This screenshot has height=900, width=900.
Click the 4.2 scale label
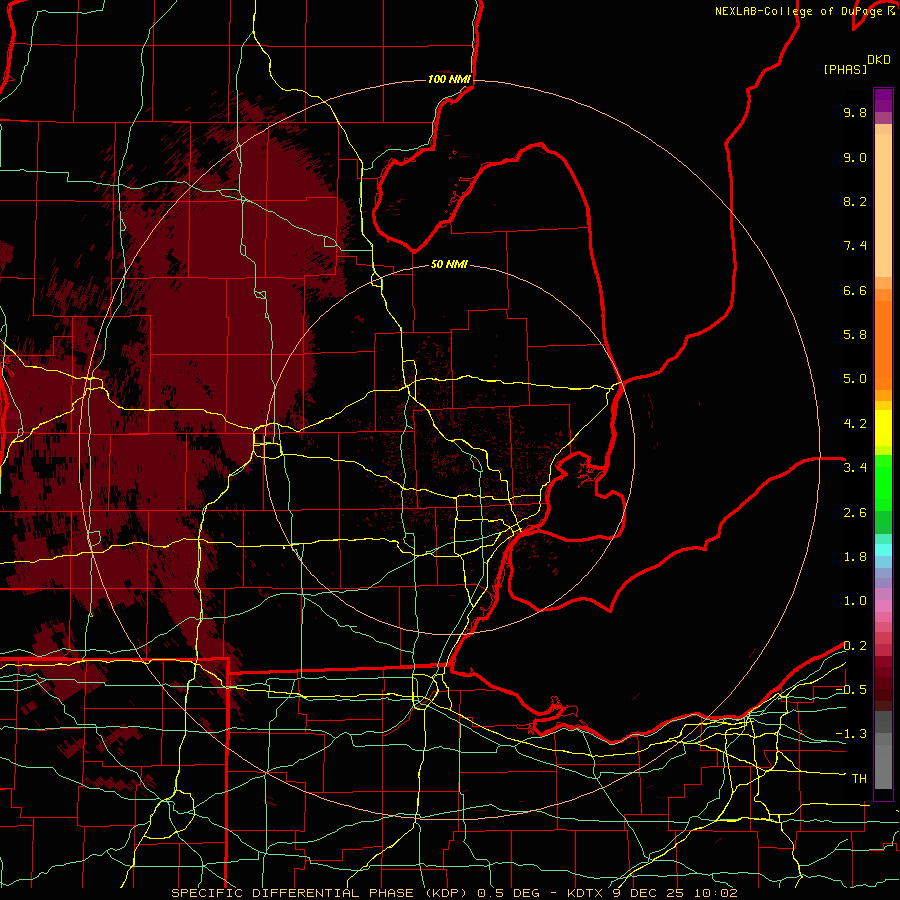(855, 424)
